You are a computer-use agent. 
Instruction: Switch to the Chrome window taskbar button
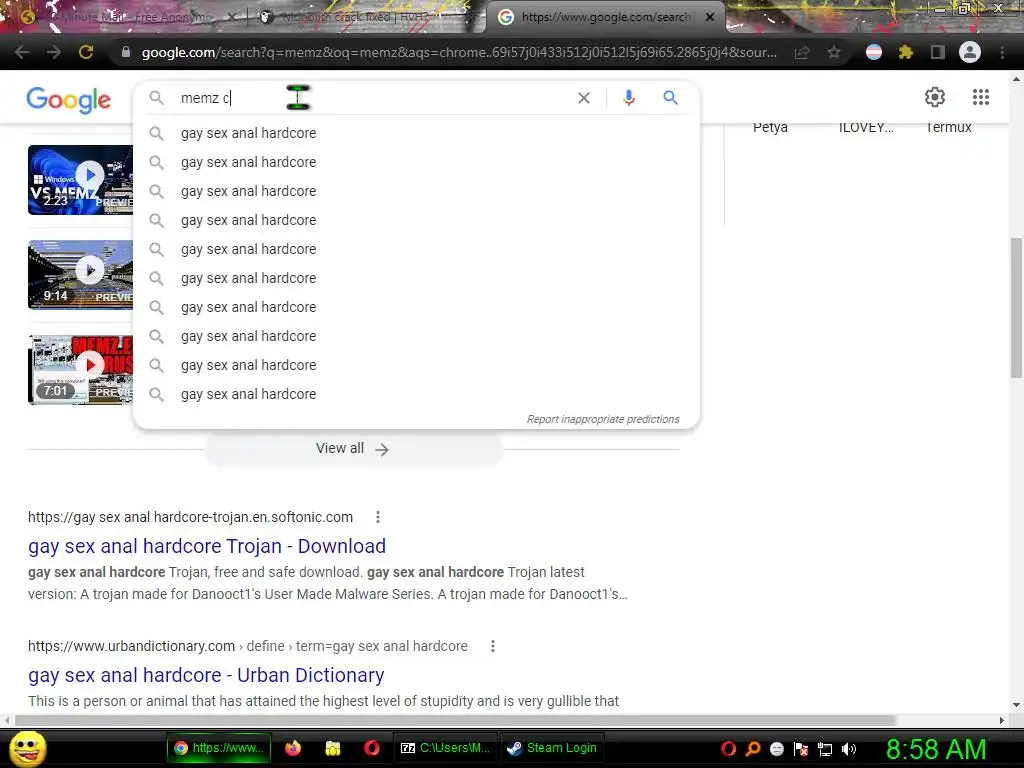point(219,748)
